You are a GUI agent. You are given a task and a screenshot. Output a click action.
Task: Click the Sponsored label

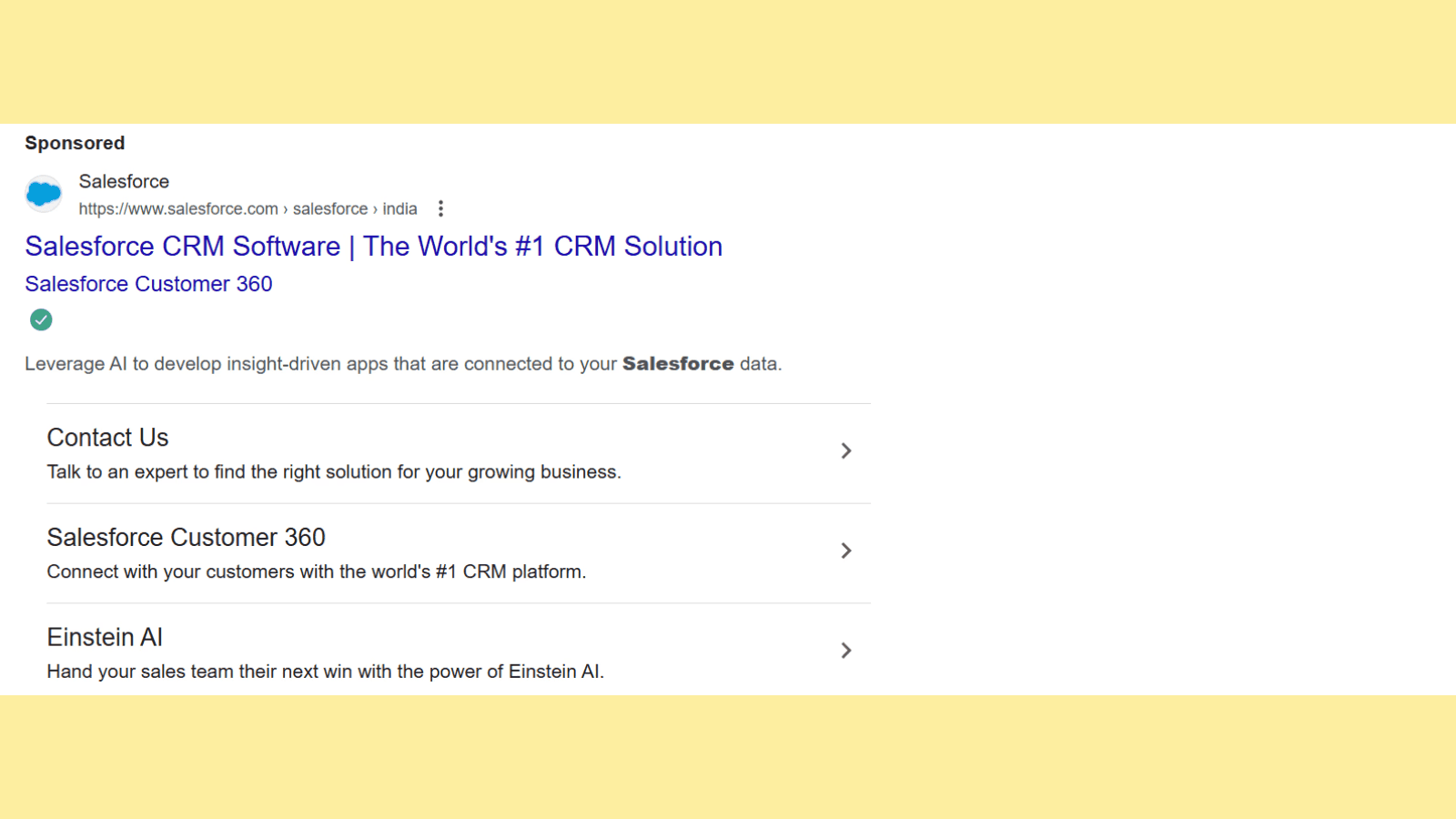point(75,143)
